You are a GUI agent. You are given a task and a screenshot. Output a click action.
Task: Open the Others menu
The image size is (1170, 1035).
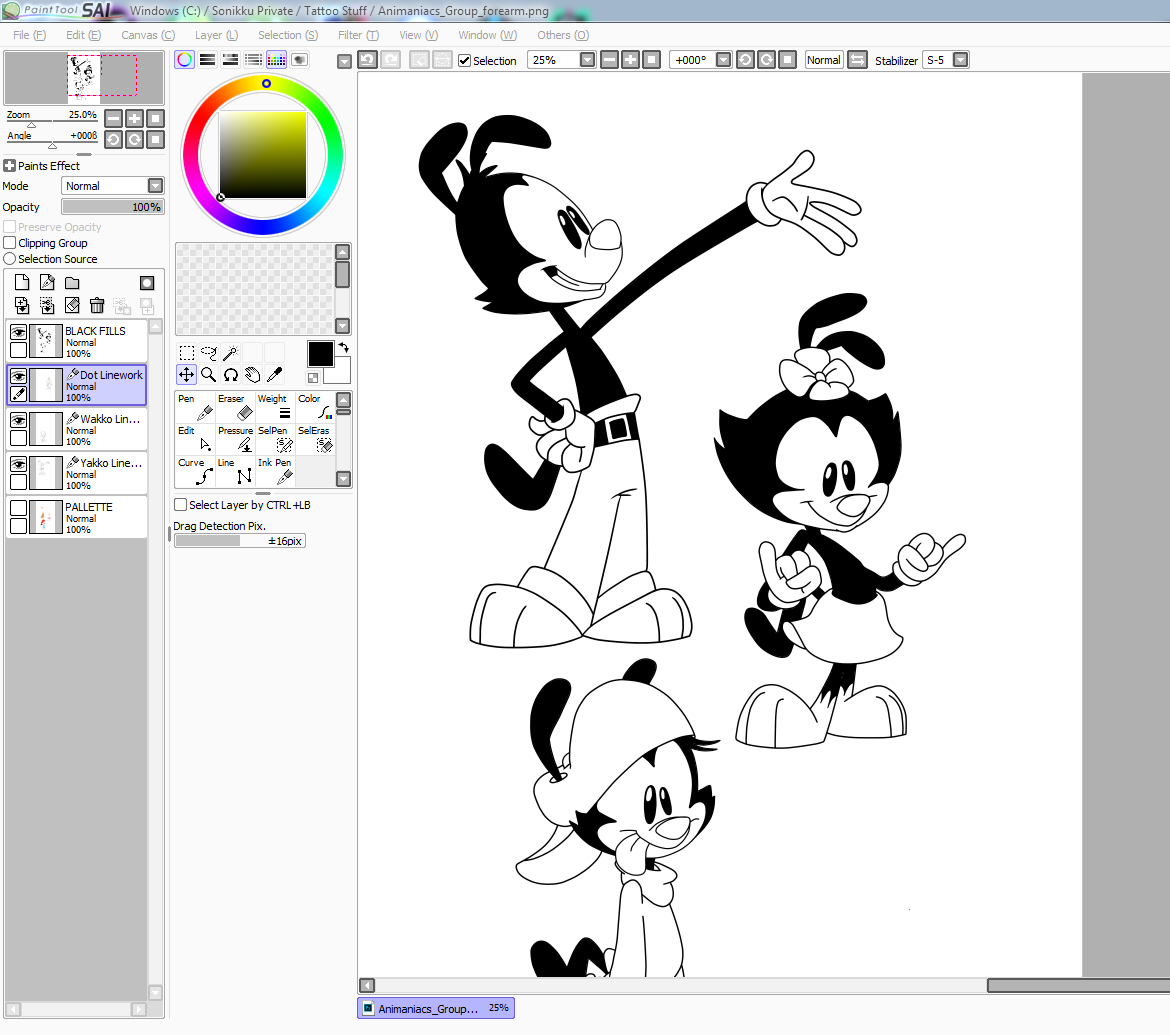(x=563, y=35)
